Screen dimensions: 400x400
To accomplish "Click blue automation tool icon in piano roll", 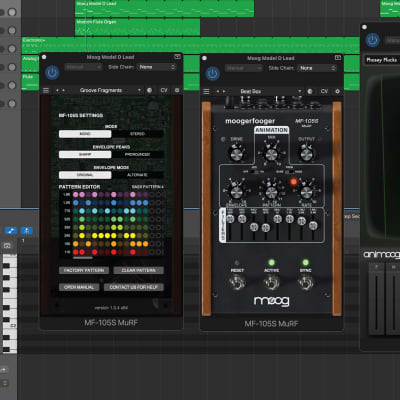I will pyautogui.click(x=11, y=231).
